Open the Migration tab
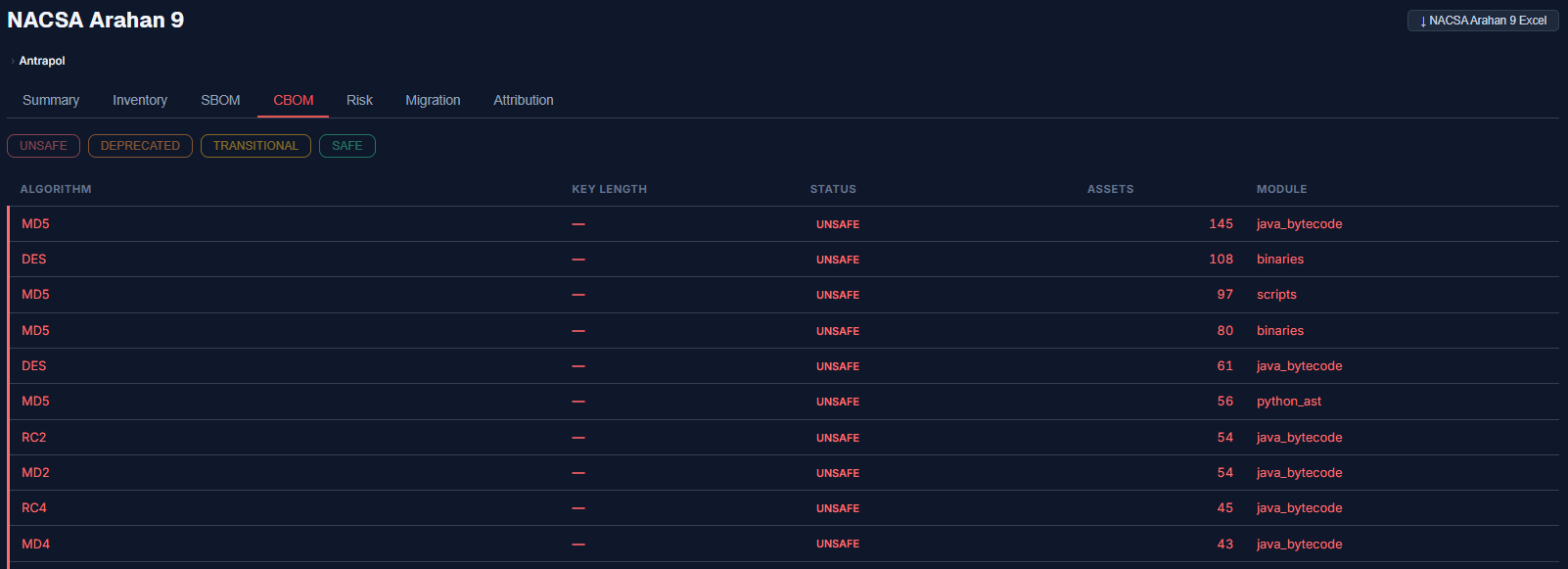 point(433,100)
